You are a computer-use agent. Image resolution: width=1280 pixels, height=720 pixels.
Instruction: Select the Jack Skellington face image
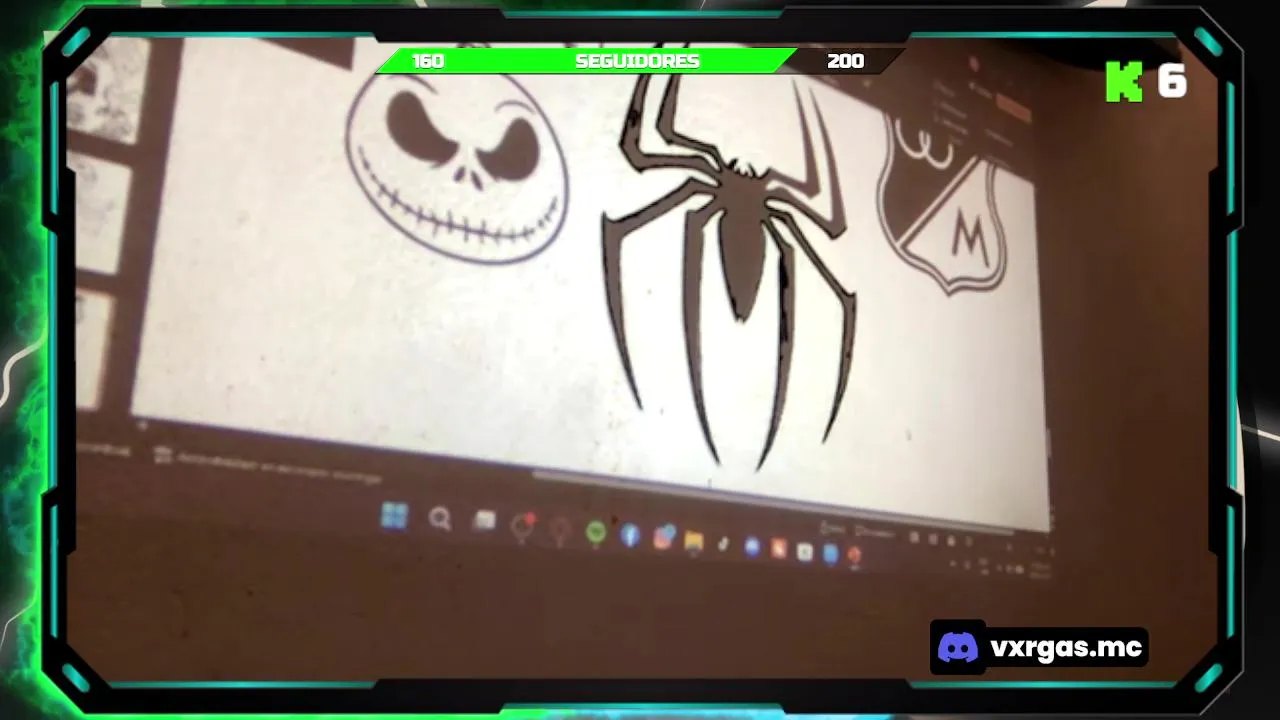pos(457,167)
